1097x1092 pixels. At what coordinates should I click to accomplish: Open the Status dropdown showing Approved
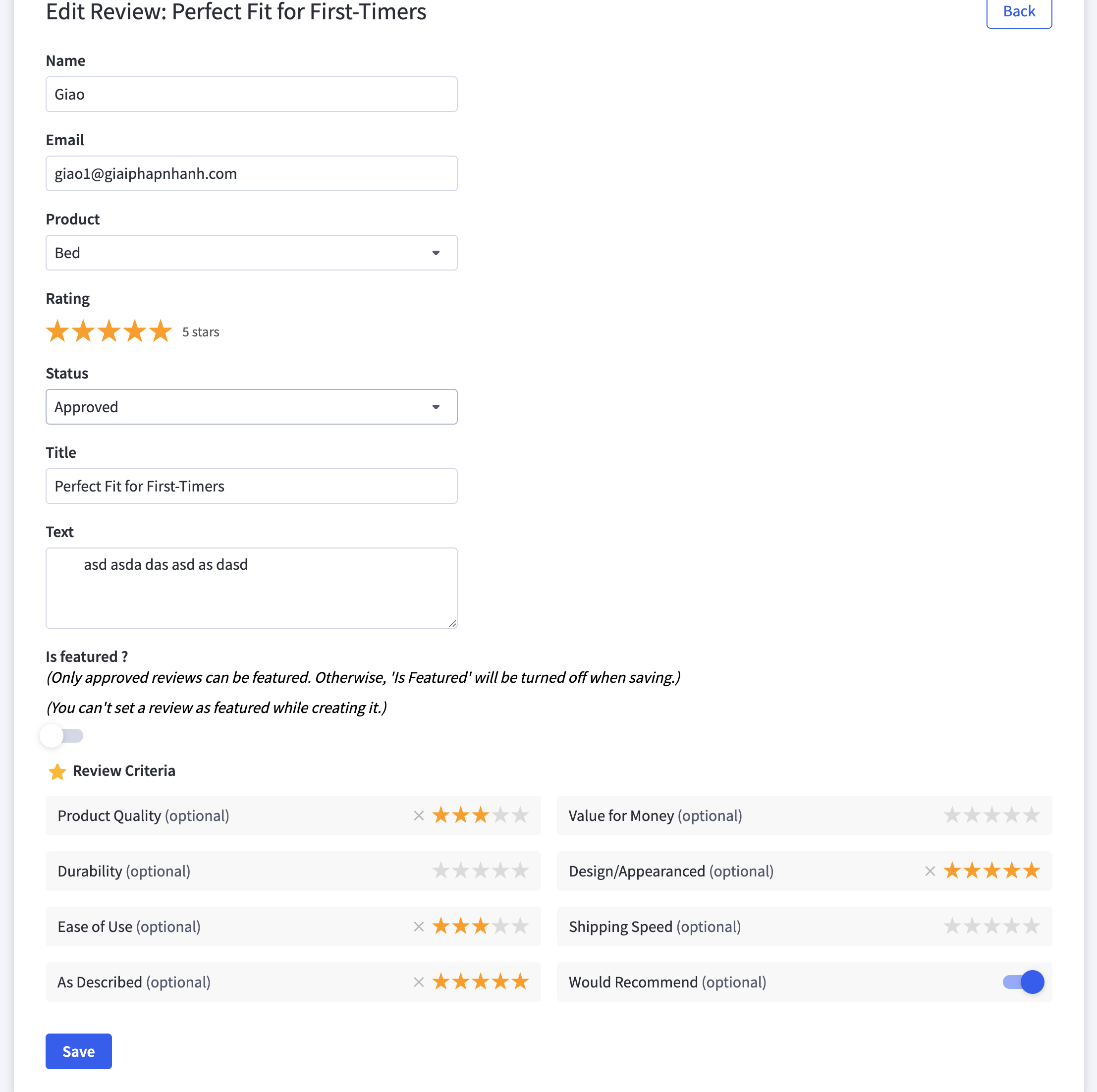[252, 407]
